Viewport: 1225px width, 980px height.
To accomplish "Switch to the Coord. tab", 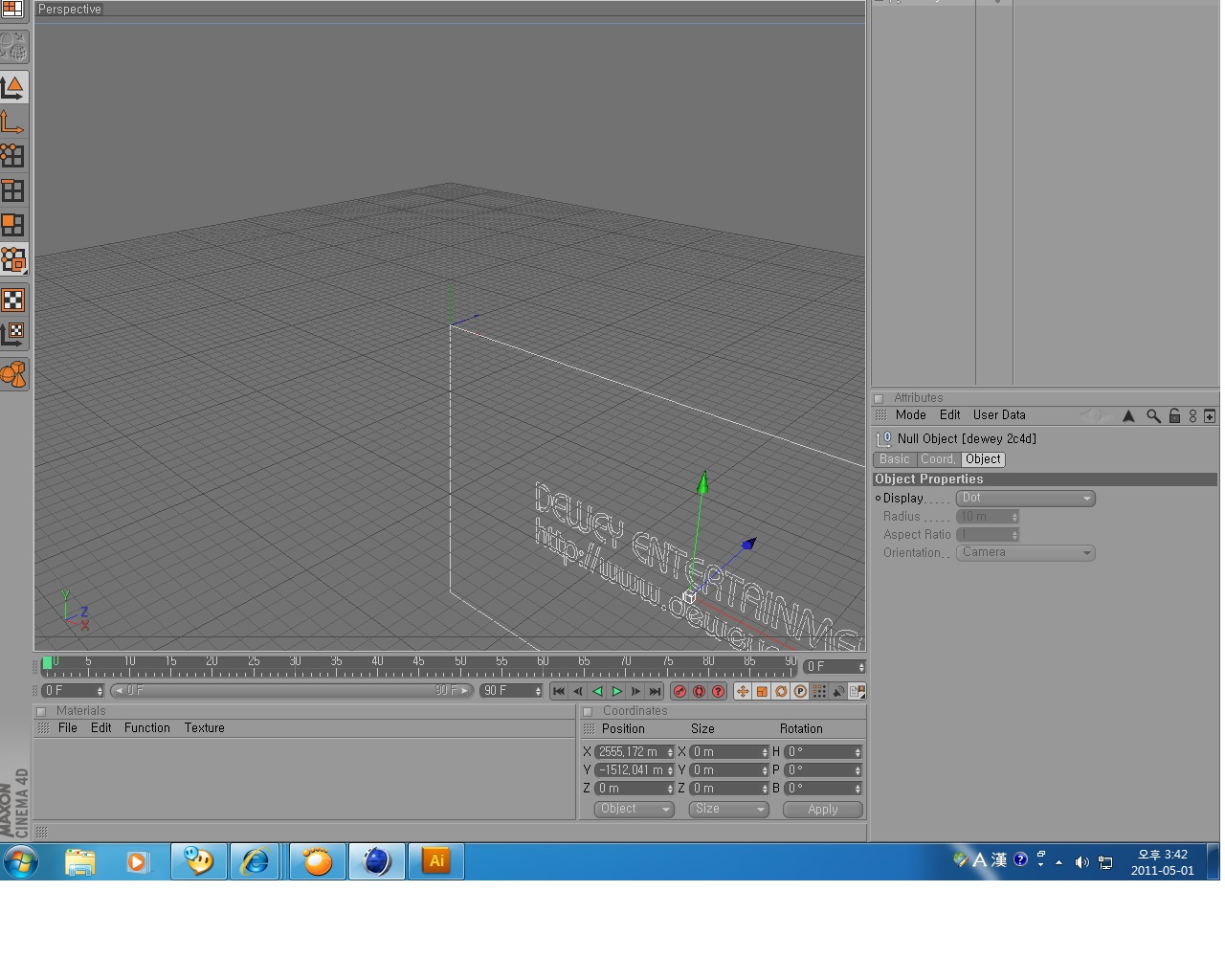I will pyautogui.click(x=938, y=459).
